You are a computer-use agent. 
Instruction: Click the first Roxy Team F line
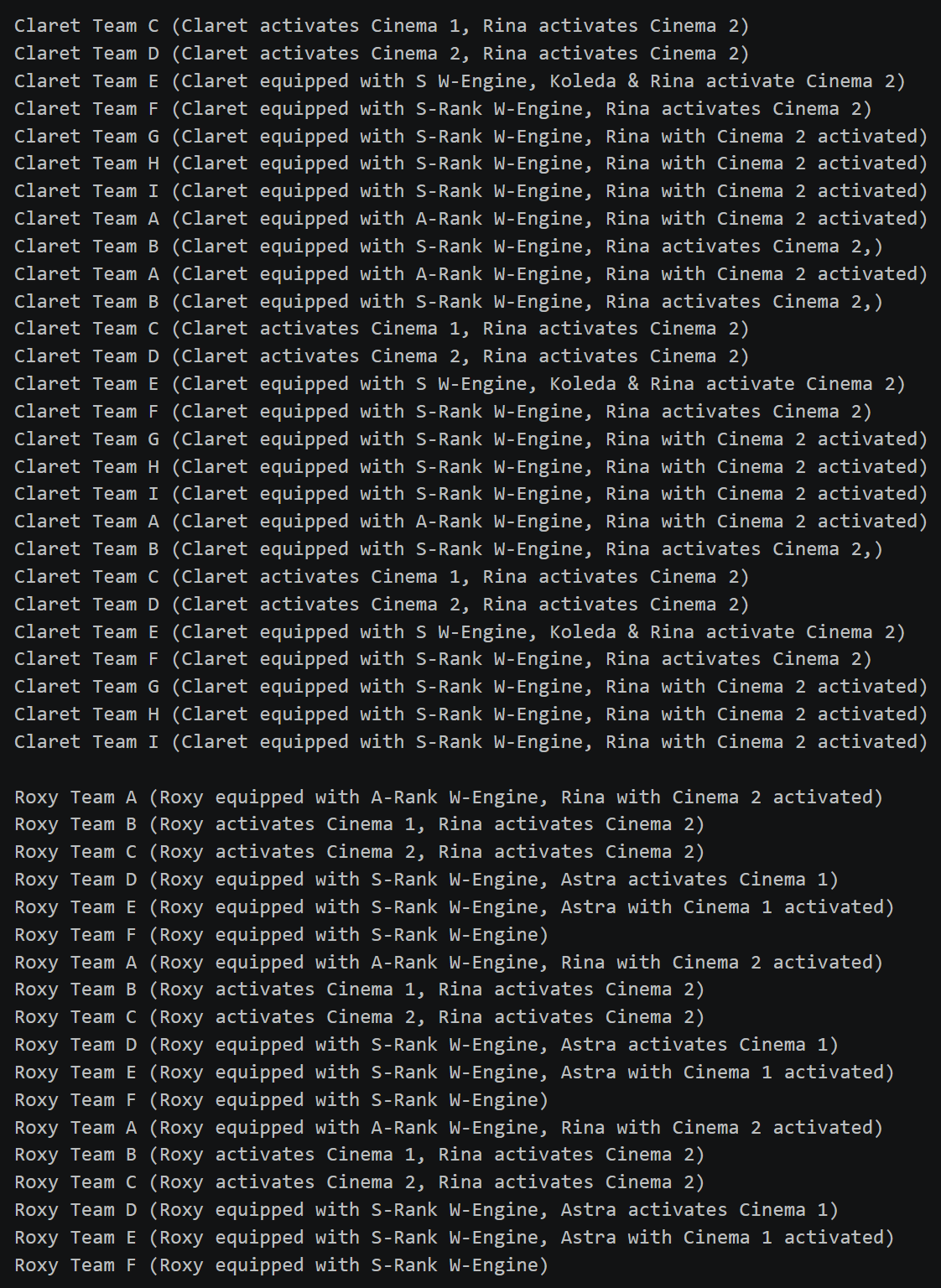coord(282,935)
